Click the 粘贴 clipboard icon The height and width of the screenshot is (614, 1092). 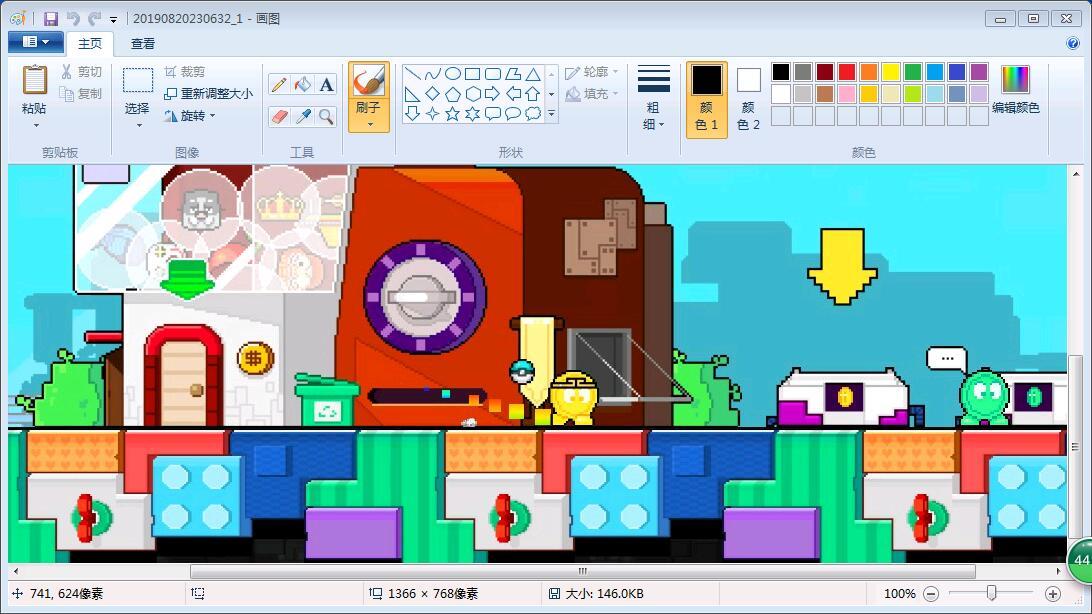[34, 81]
